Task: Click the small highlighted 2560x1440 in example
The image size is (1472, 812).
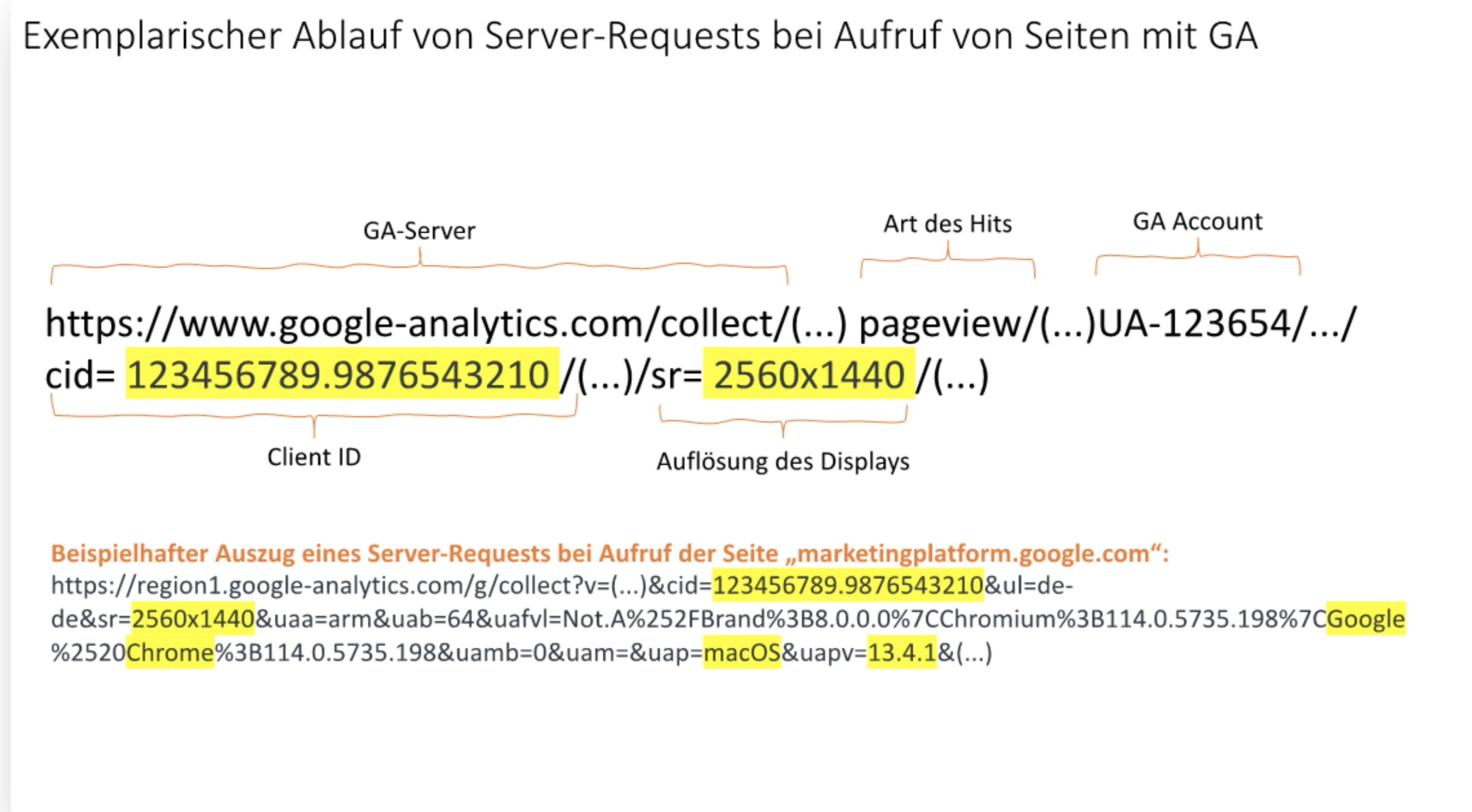Action: 193,619
